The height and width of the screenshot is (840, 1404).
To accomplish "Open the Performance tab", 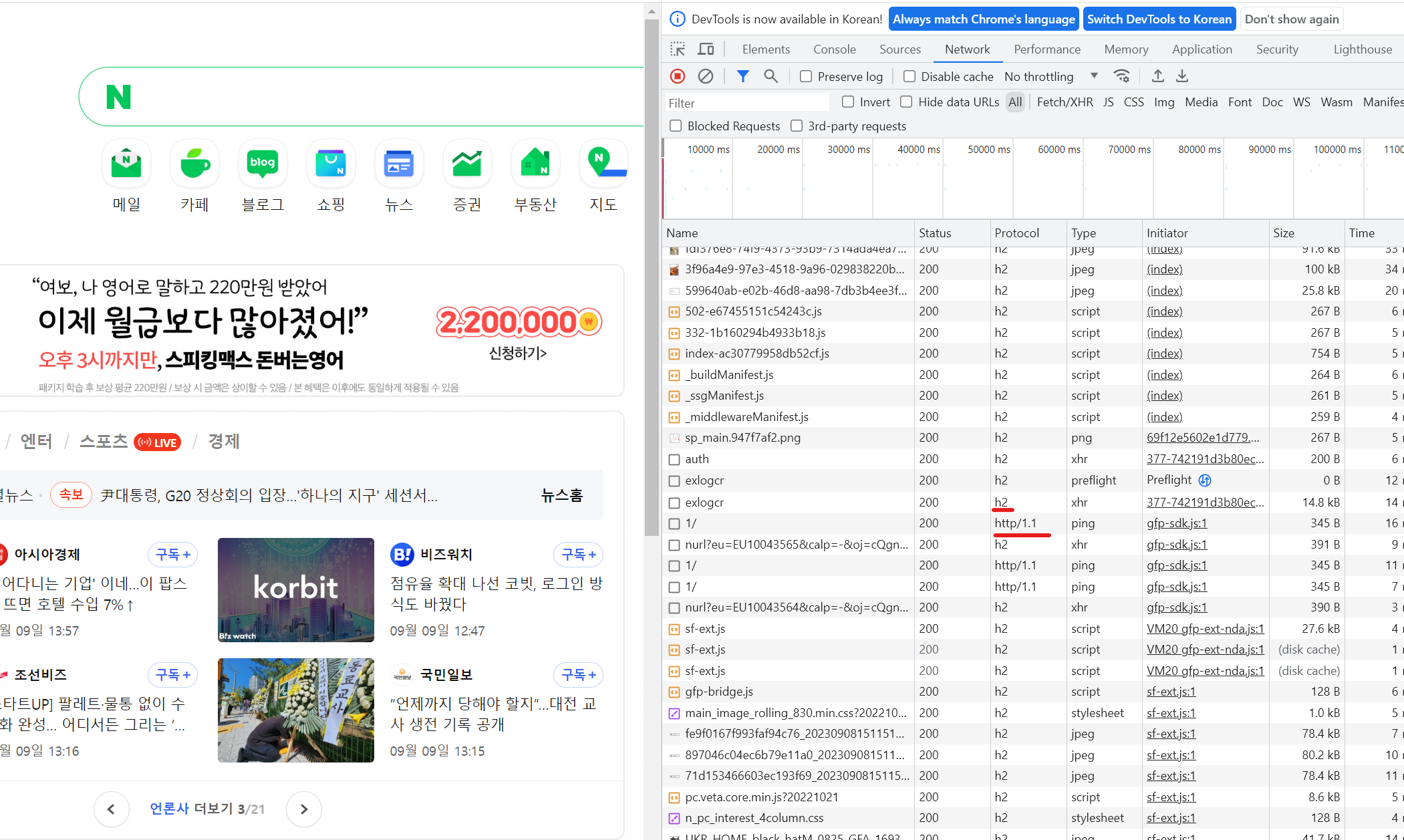I will pos(1046,49).
